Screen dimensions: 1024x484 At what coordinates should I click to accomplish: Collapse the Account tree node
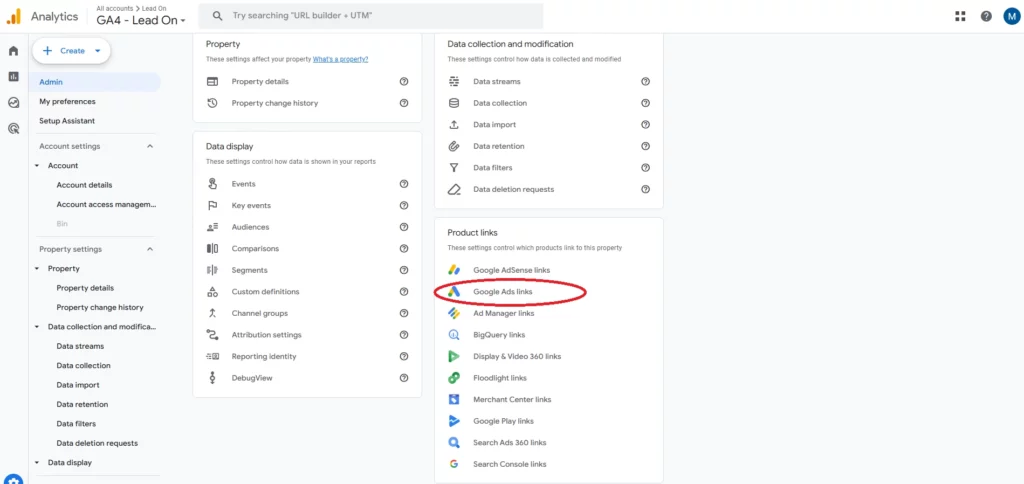[37, 166]
